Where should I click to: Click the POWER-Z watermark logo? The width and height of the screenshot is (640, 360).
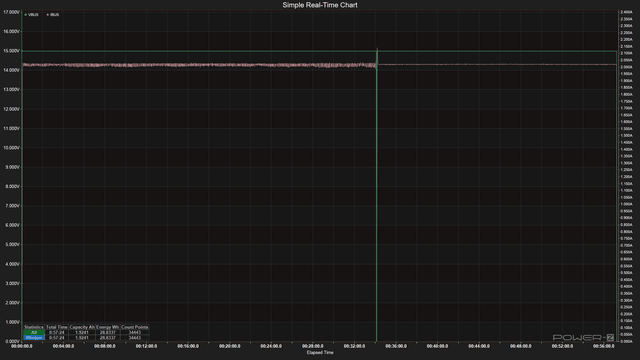coord(583,338)
